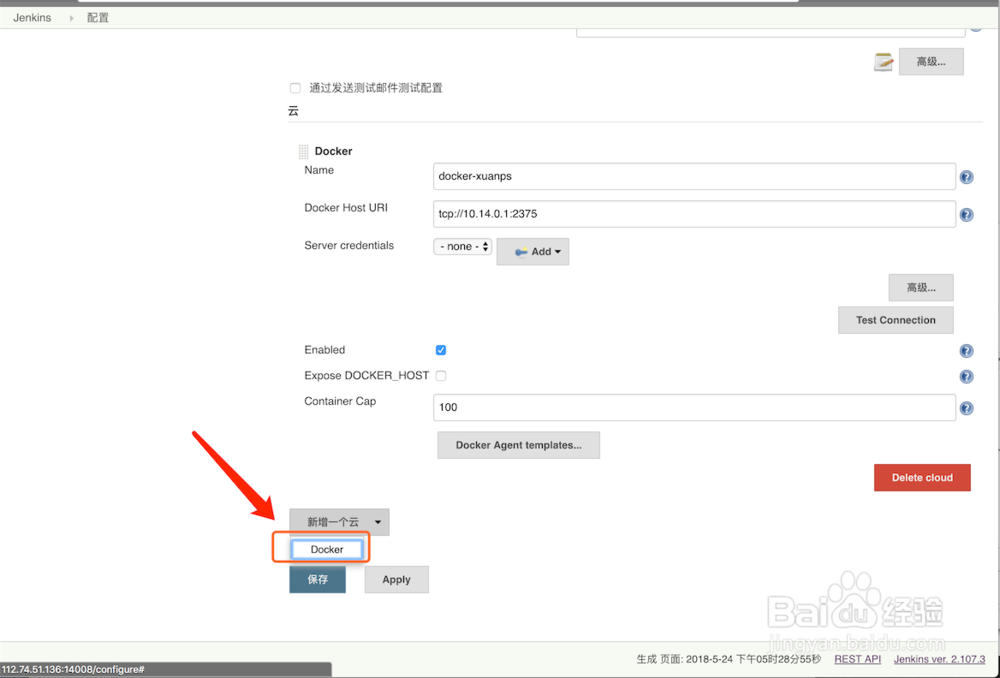Open the REST API link
The height and width of the screenshot is (678, 1000).
(x=857, y=659)
